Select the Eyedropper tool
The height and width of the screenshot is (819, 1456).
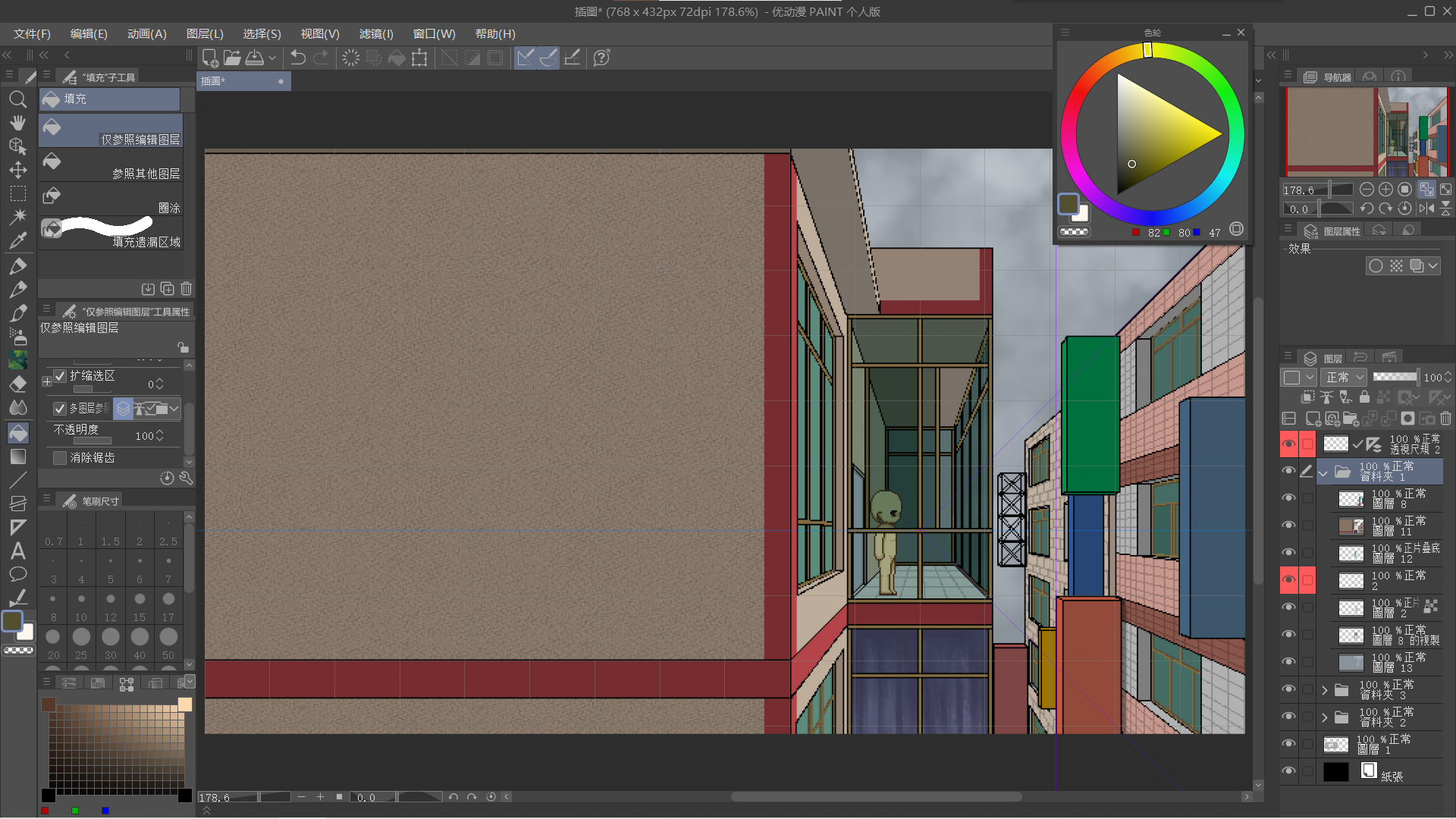[x=18, y=241]
